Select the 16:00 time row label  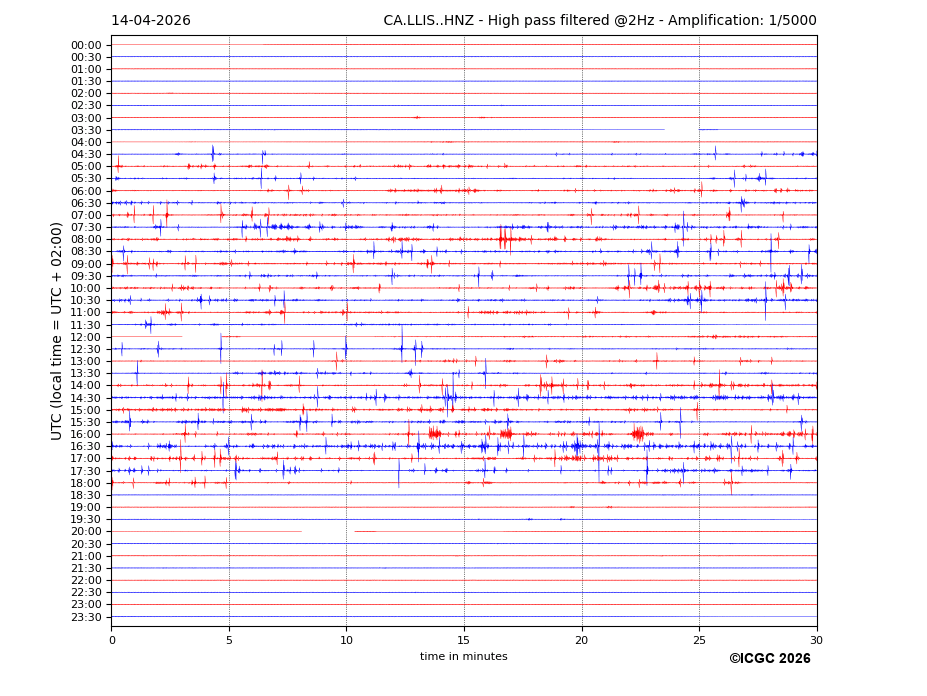click(86, 434)
